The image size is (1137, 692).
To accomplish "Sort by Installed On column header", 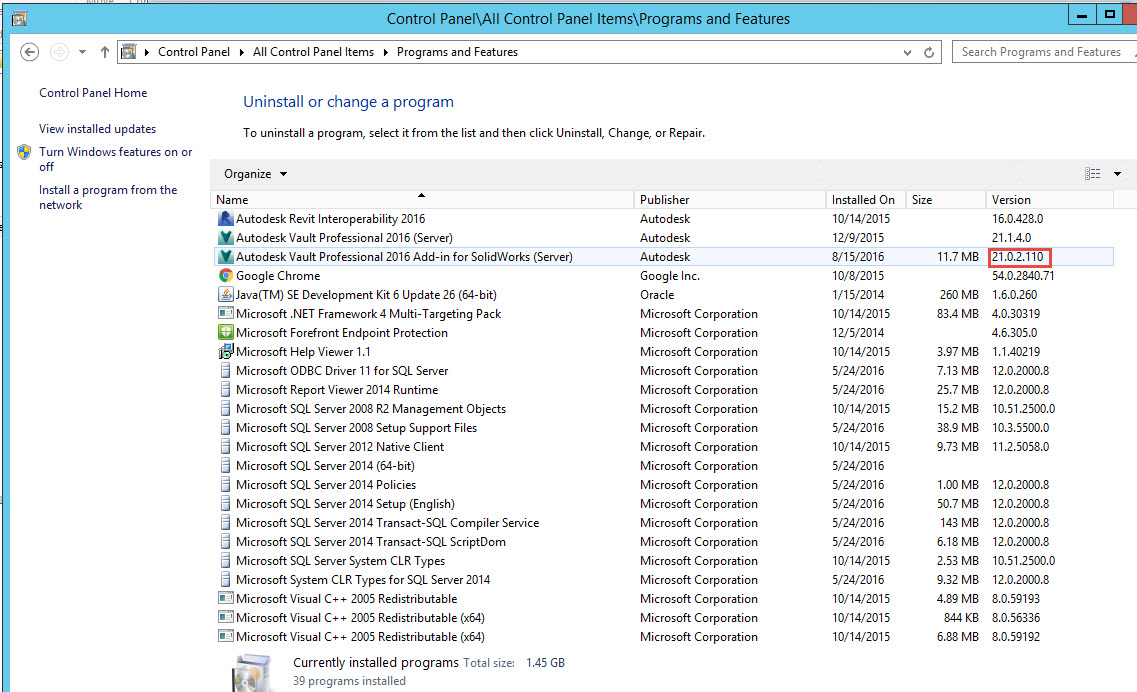I will (x=866, y=199).
